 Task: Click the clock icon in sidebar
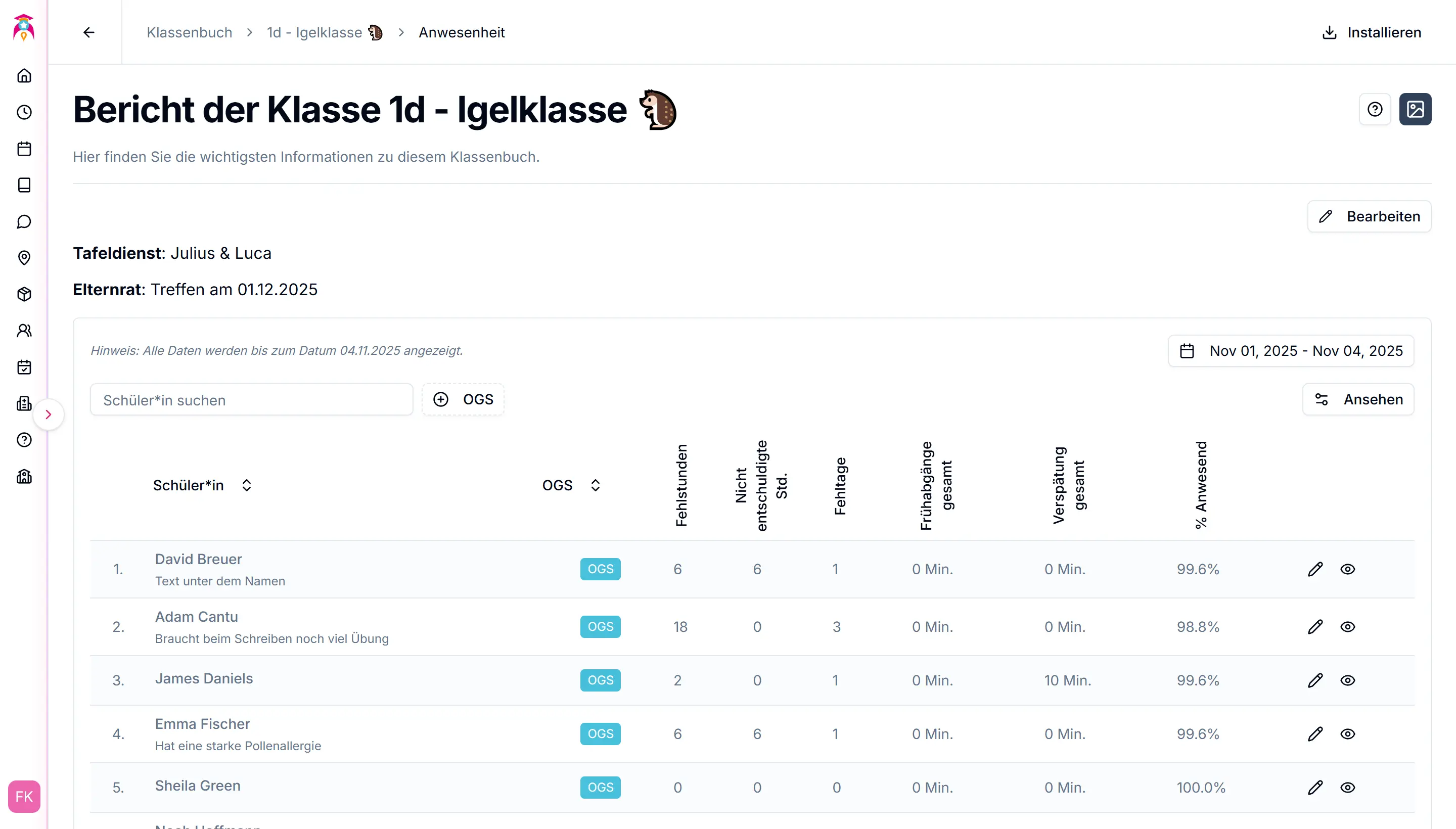pos(24,112)
